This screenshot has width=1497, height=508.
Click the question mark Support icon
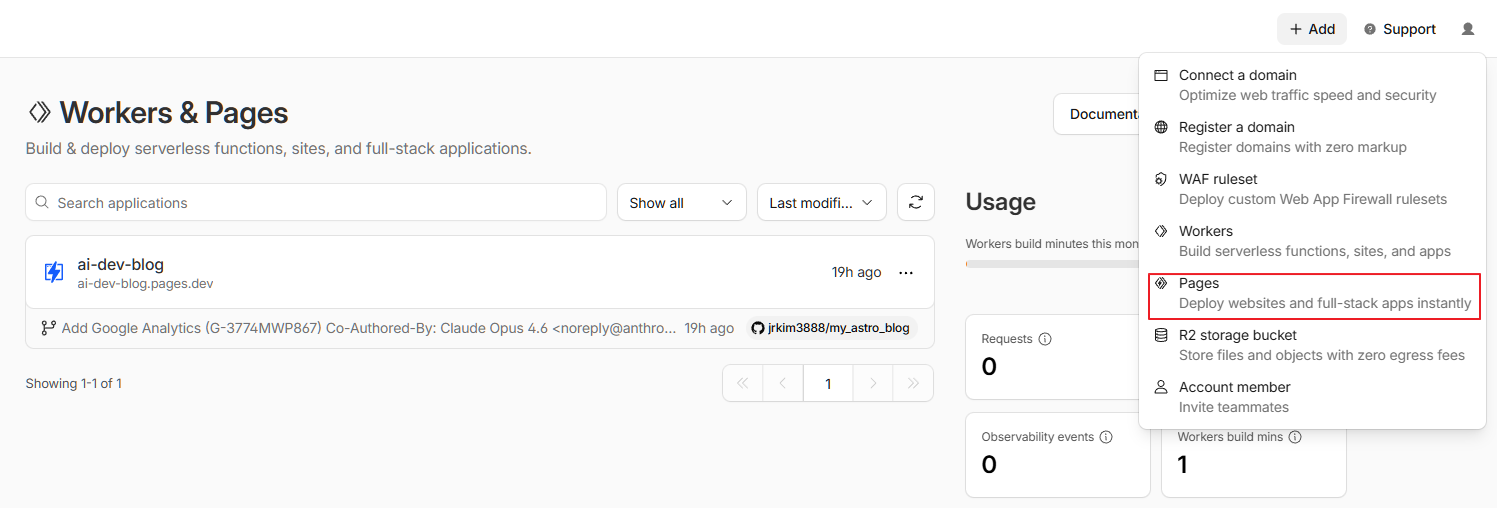click(x=1370, y=29)
